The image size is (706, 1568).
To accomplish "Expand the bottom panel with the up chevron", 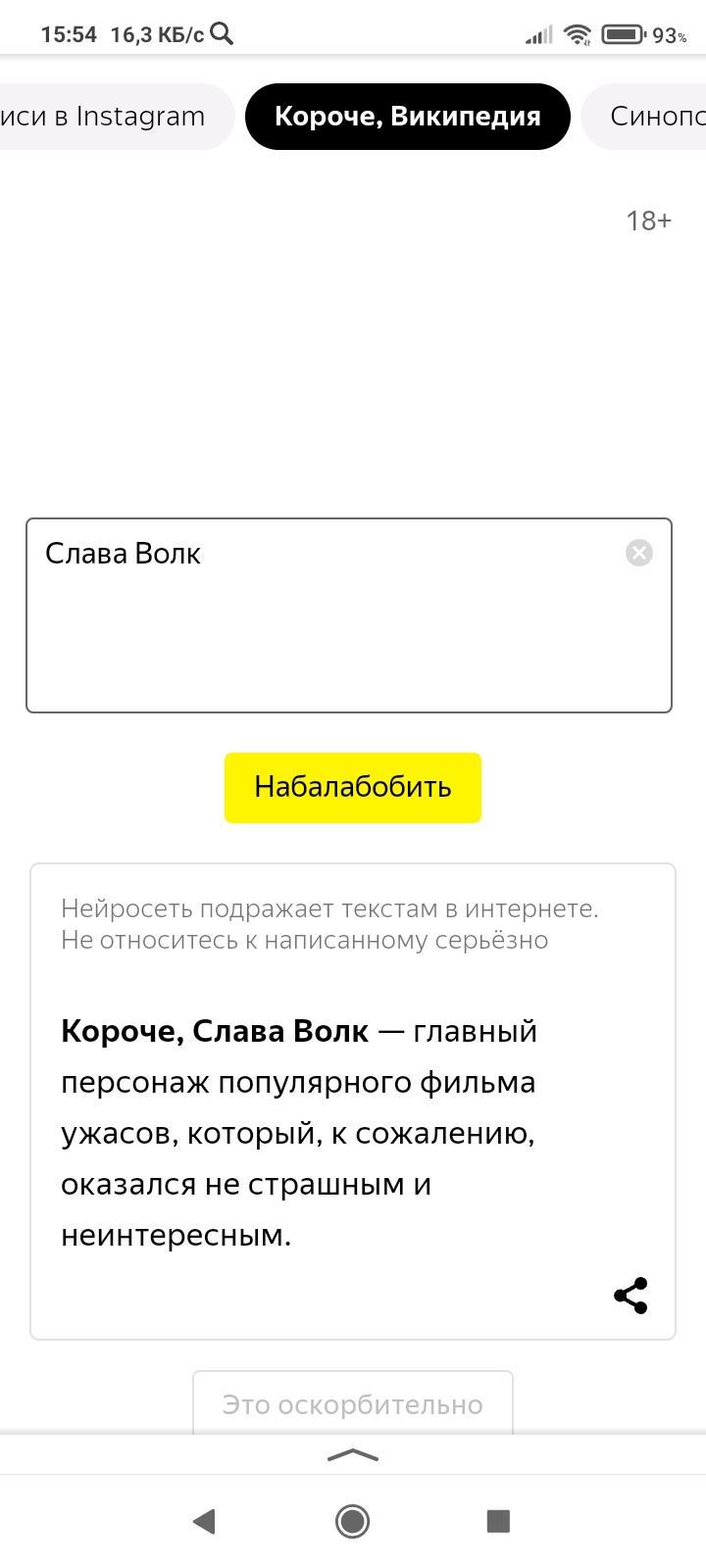I will click(x=352, y=1455).
